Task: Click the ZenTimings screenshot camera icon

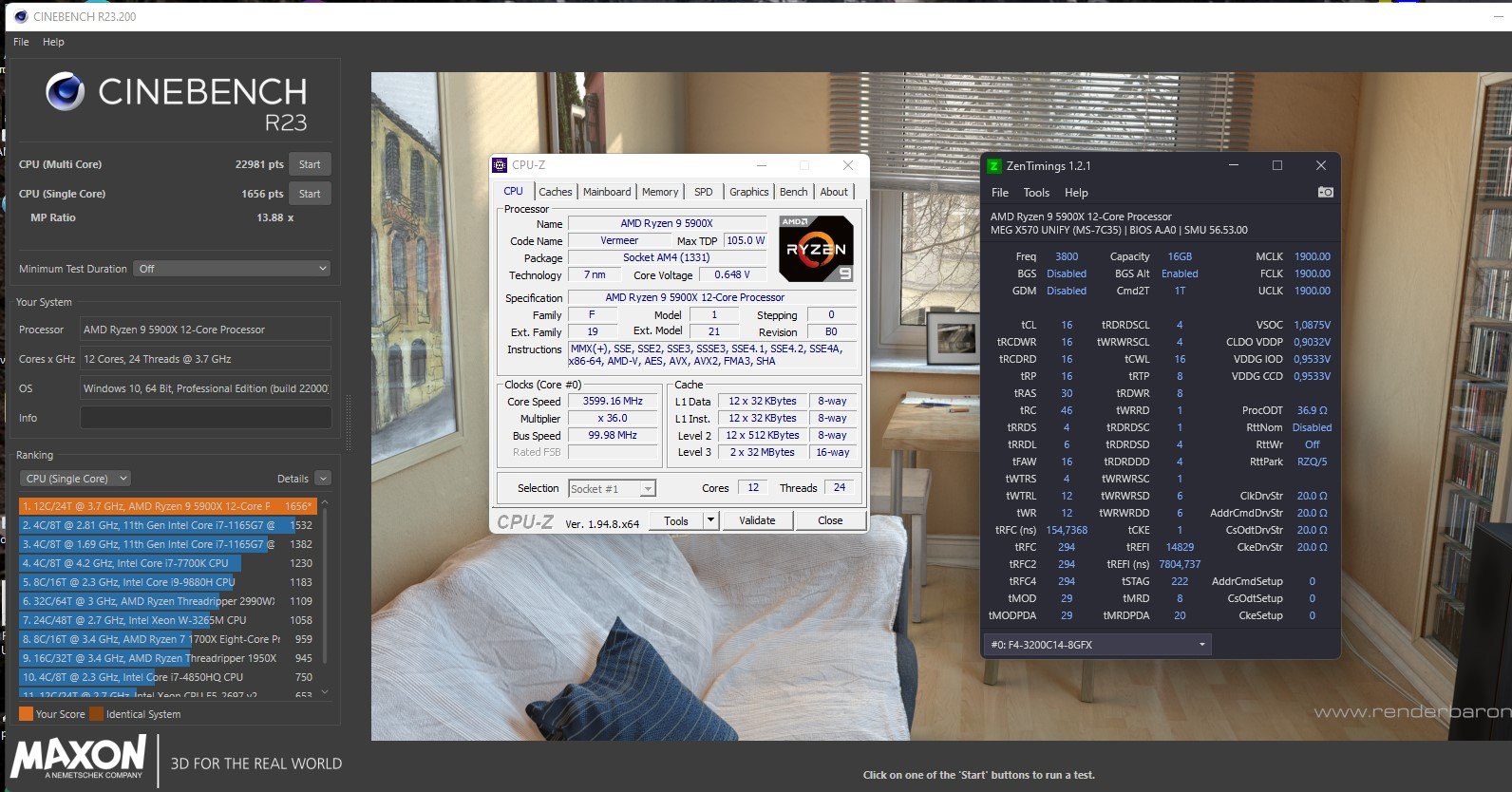Action: click(x=1325, y=192)
